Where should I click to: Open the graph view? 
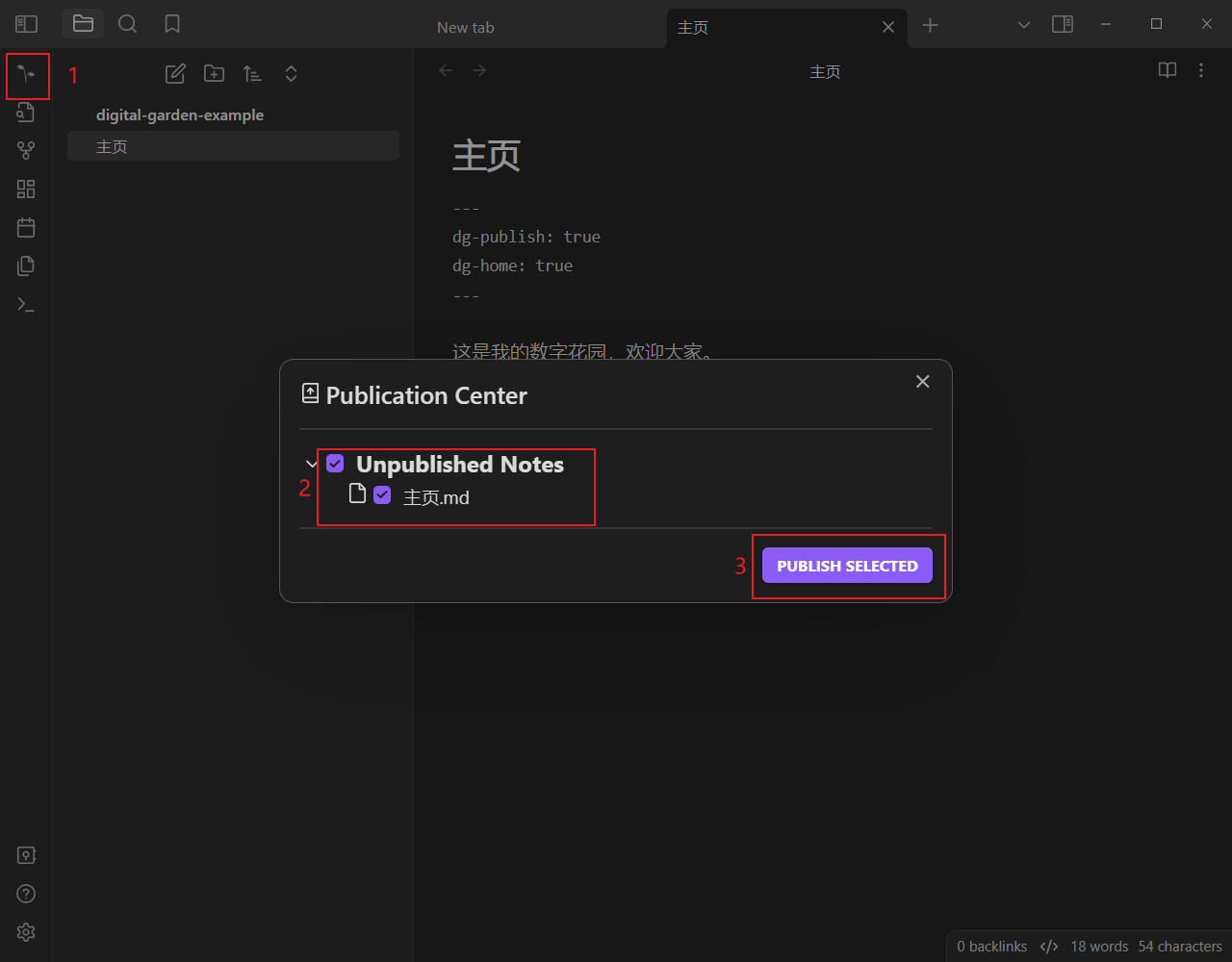tap(26, 150)
